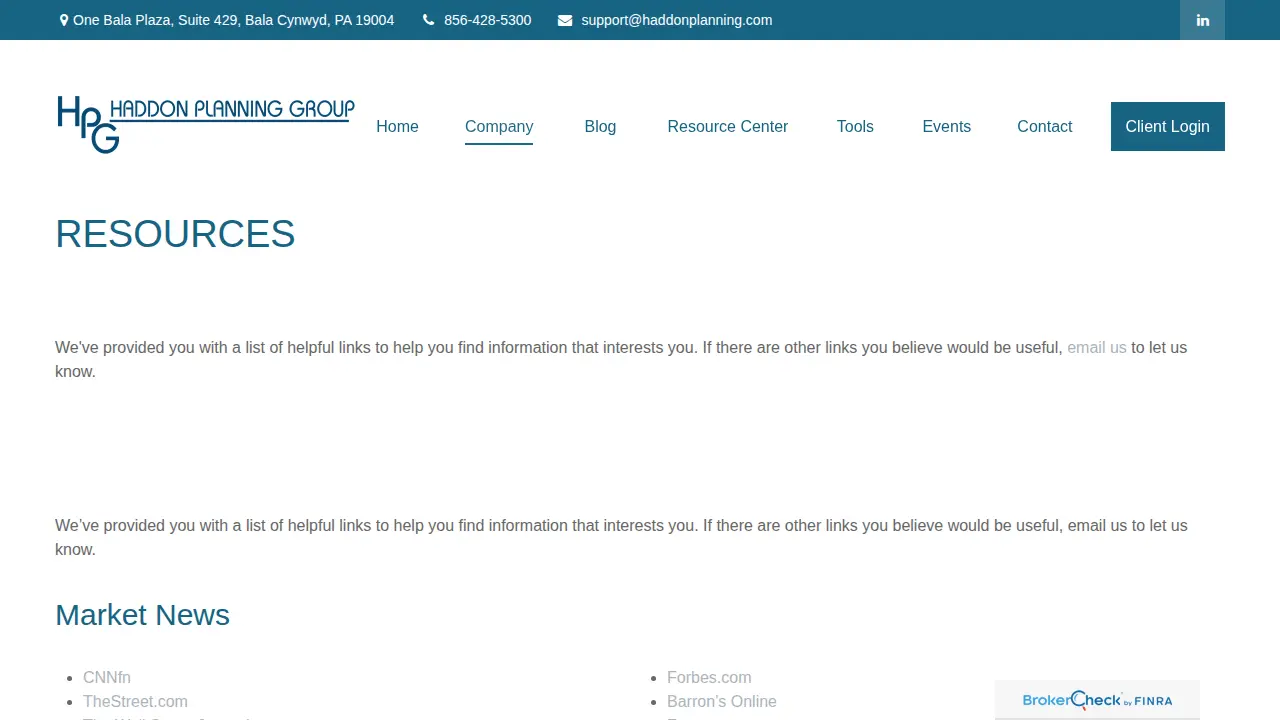Open the Resource Center menu
The height and width of the screenshot is (720, 1280).
coord(728,126)
